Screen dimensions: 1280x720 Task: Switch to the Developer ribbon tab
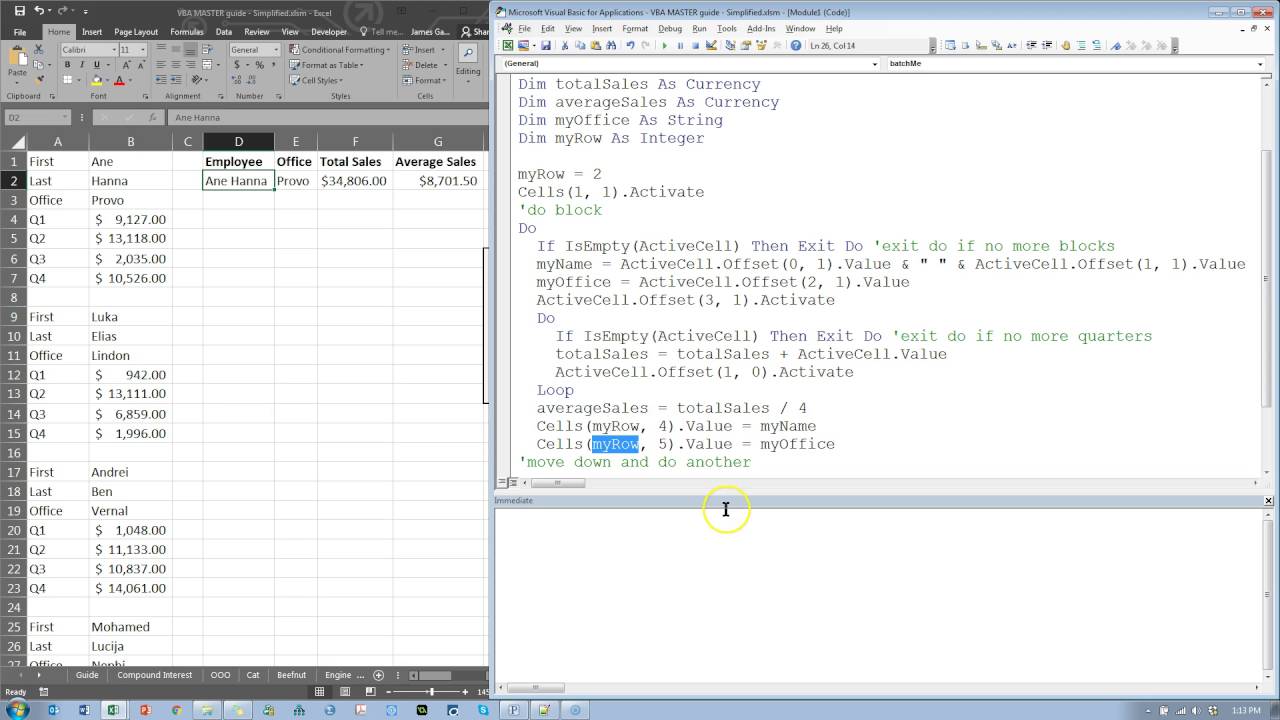(x=329, y=32)
